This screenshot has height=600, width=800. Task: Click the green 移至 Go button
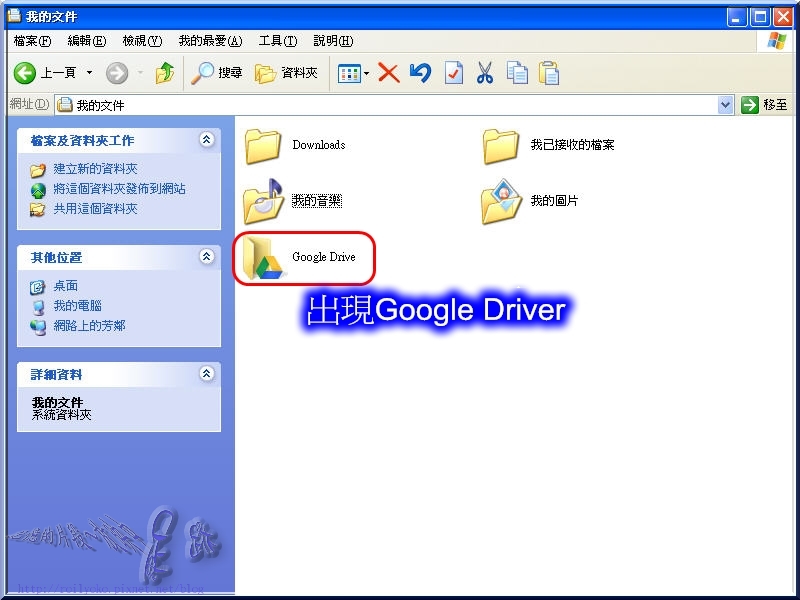pos(764,105)
